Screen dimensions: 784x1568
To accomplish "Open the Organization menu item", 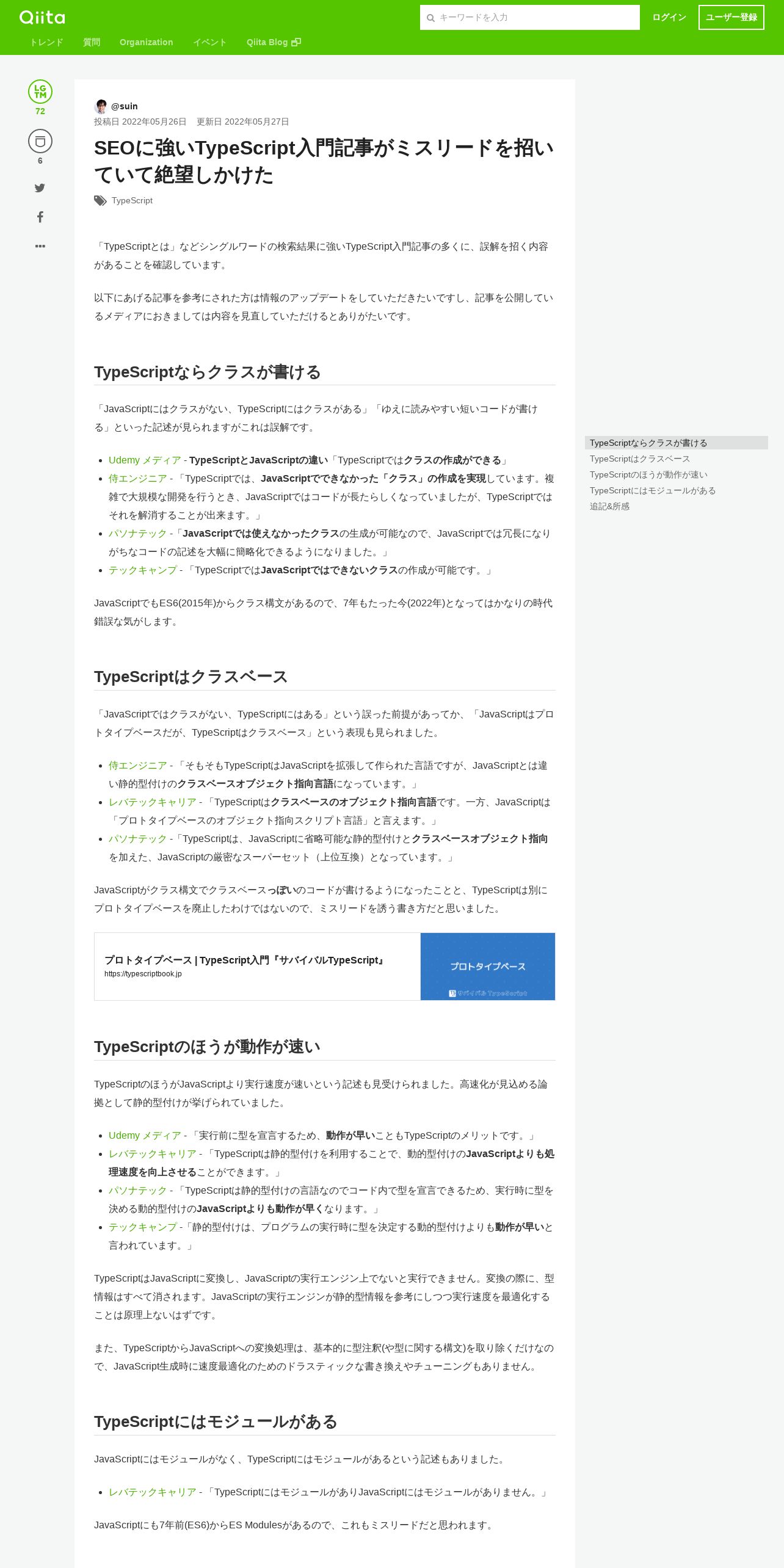I will point(147,42).
